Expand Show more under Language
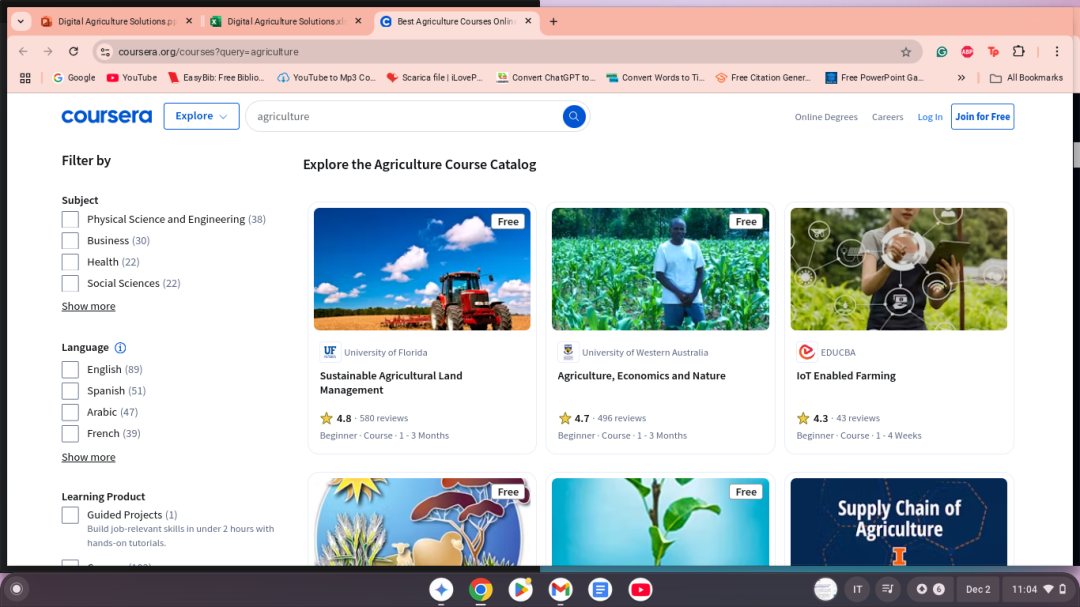 (88, 457)
